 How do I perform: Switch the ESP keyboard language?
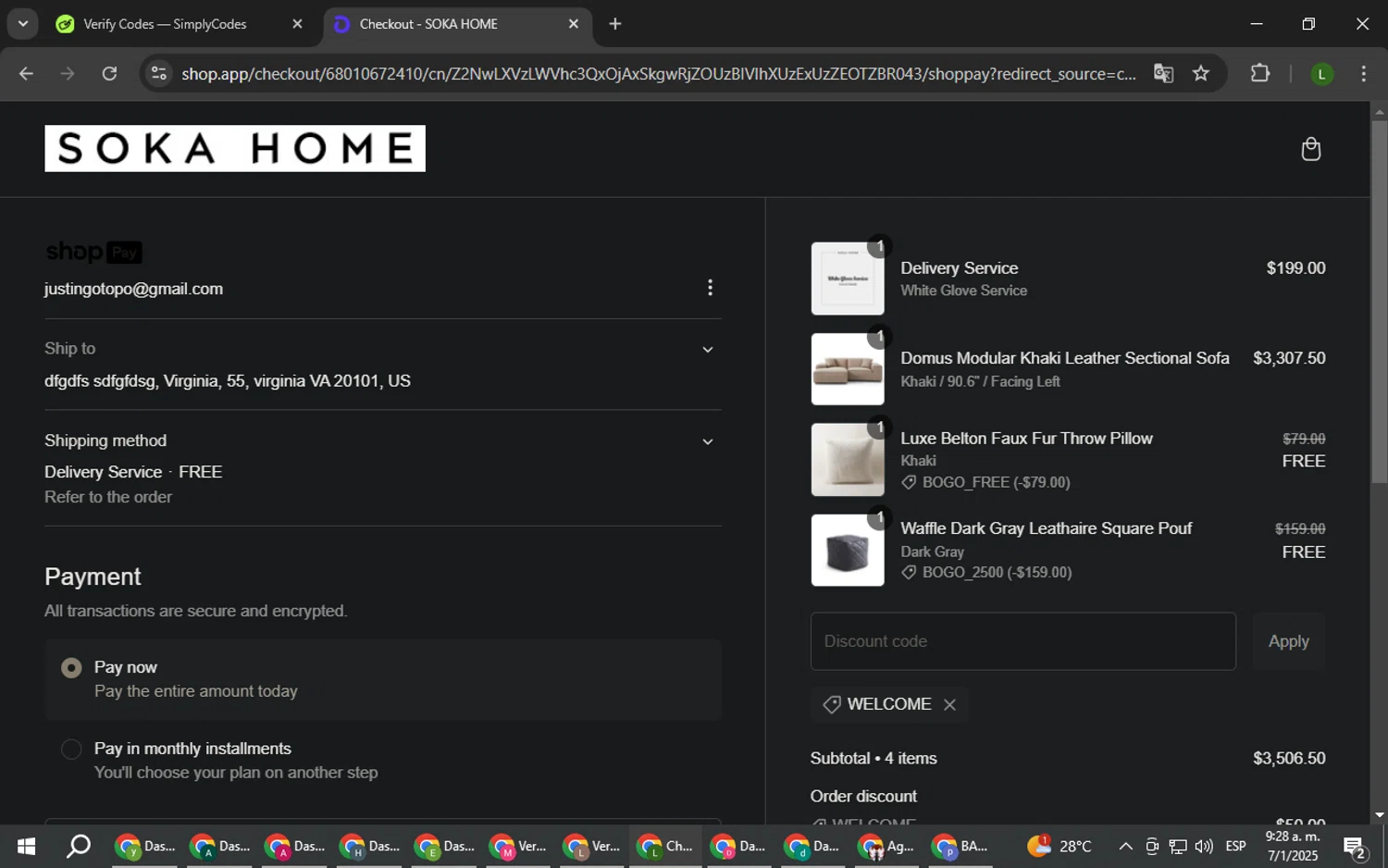(1235, 846)
